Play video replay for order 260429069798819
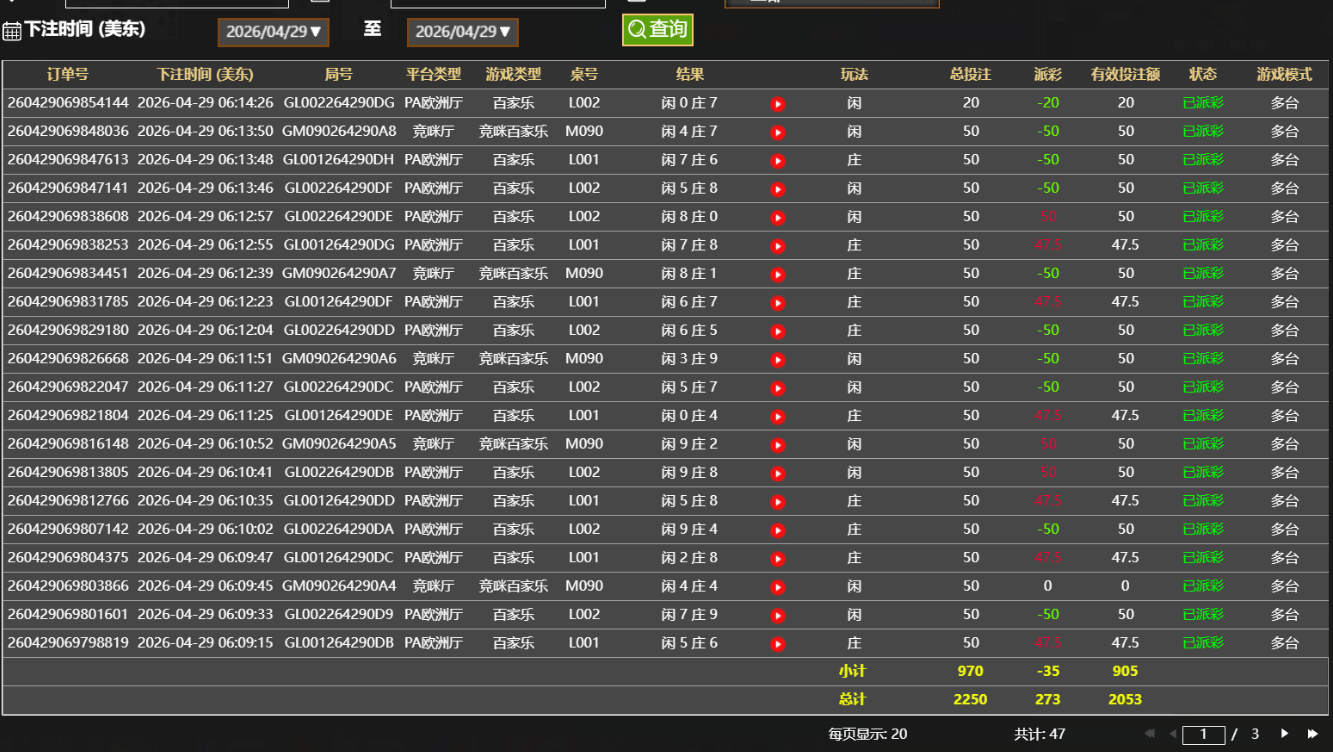 (778, 644)
